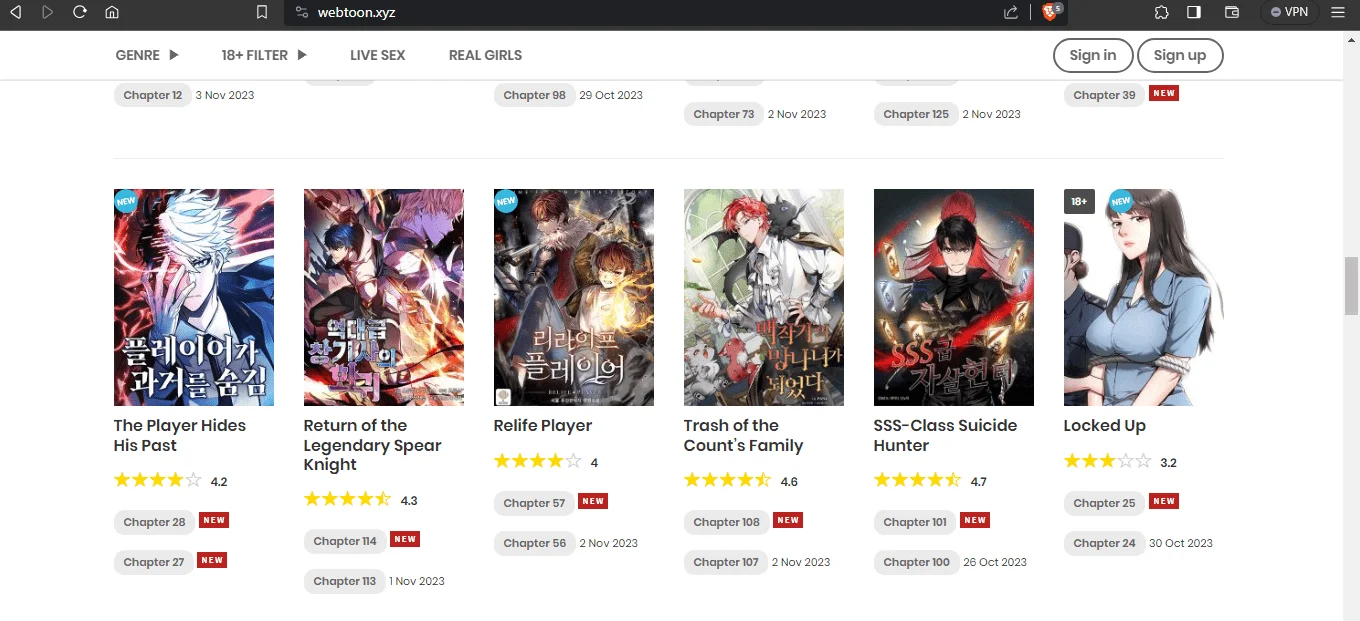
Task: Enable the VPN button
Action: tap(1290, 12)
